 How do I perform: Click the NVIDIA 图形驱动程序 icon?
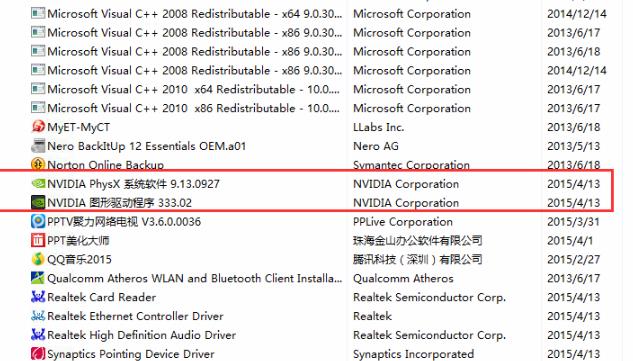pyautogui.click(x=38, y=202)
